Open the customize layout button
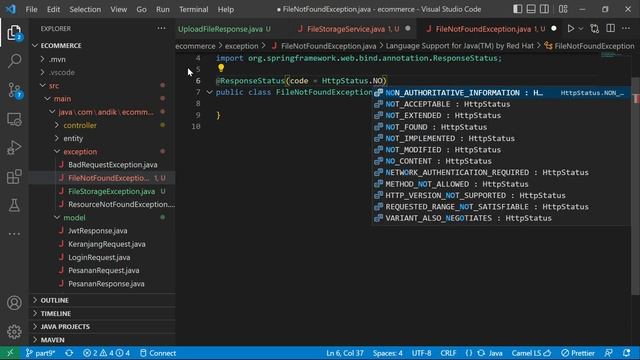This screenshot has height=360, width=640. tap(563, 9)
